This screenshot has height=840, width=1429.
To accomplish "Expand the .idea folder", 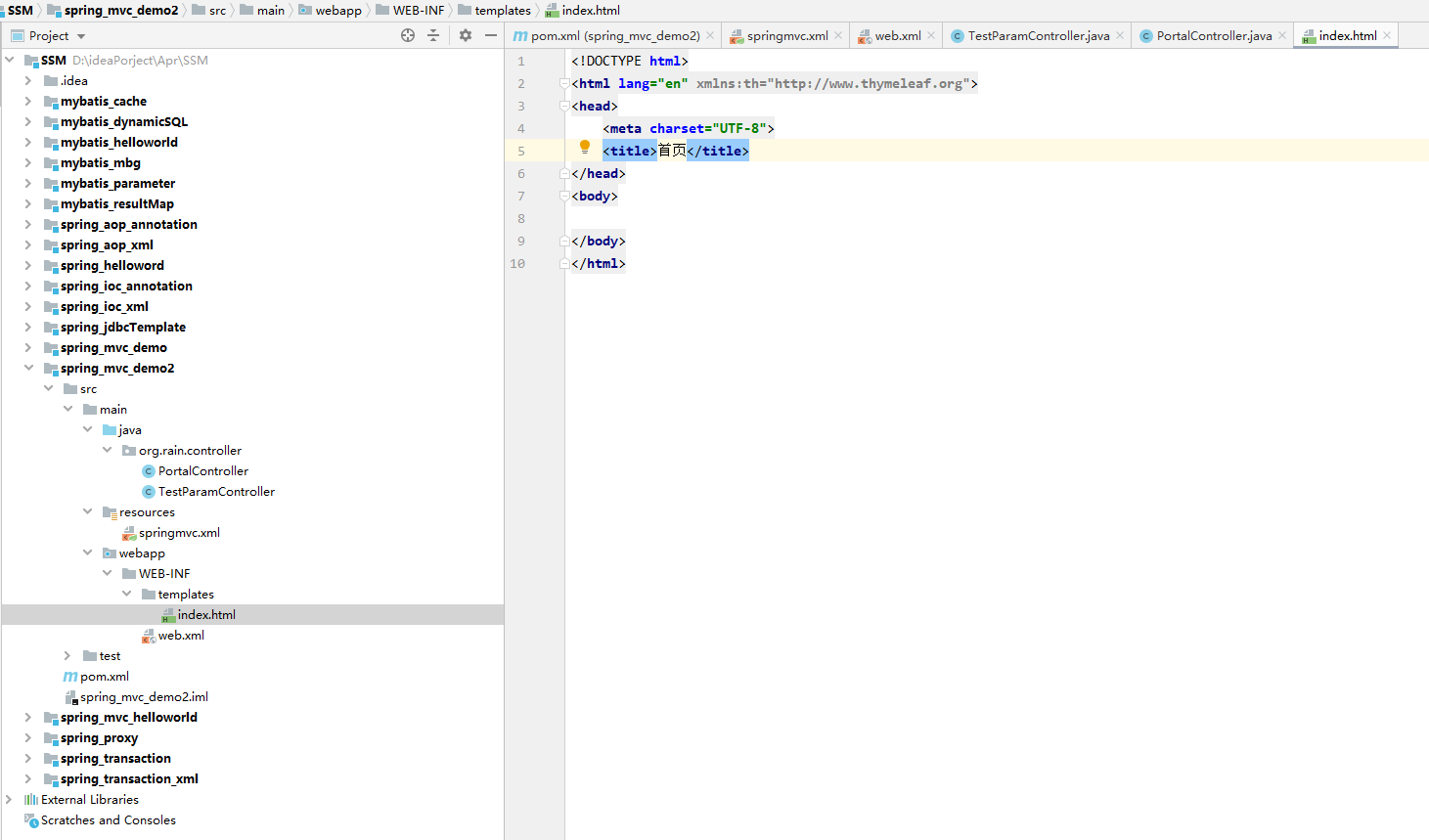I will (x=28, y=80).
